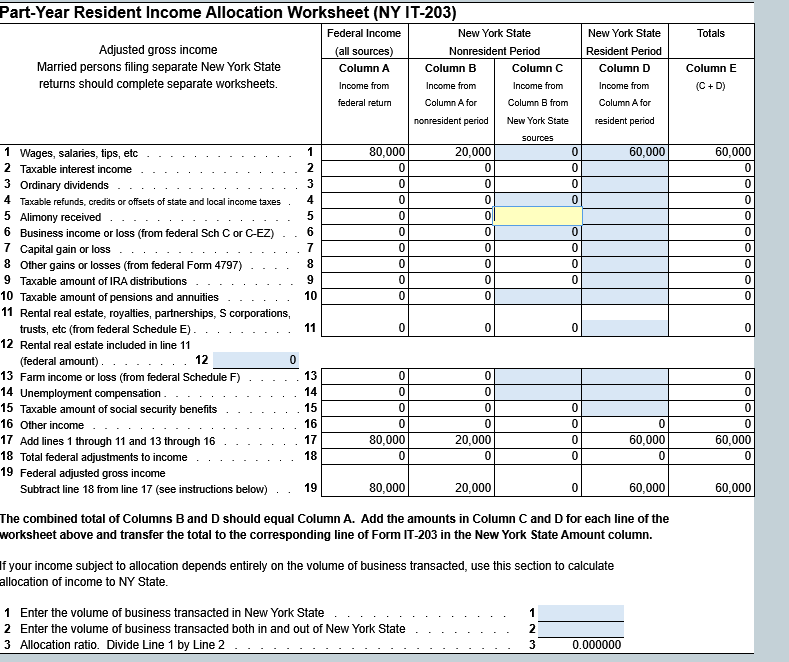Click the Column C field for Unemployment compensation

coord(537,392)
